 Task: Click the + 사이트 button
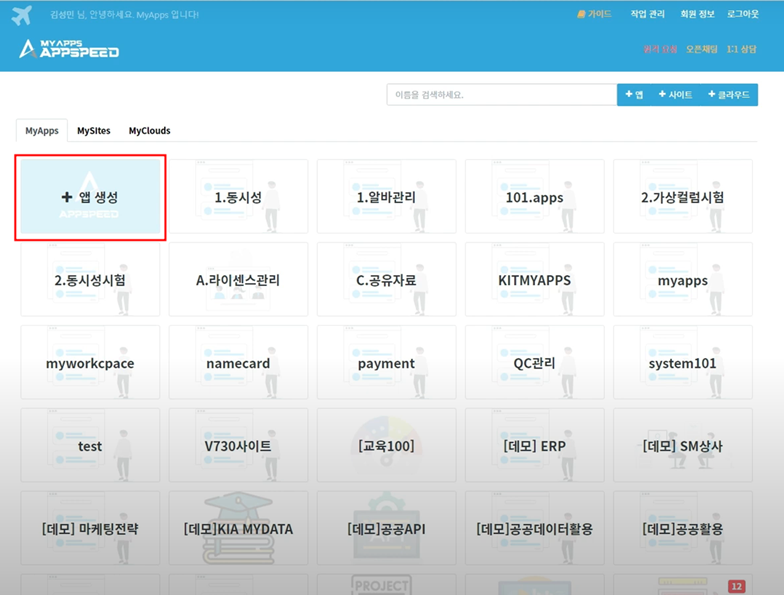point(676,94)
